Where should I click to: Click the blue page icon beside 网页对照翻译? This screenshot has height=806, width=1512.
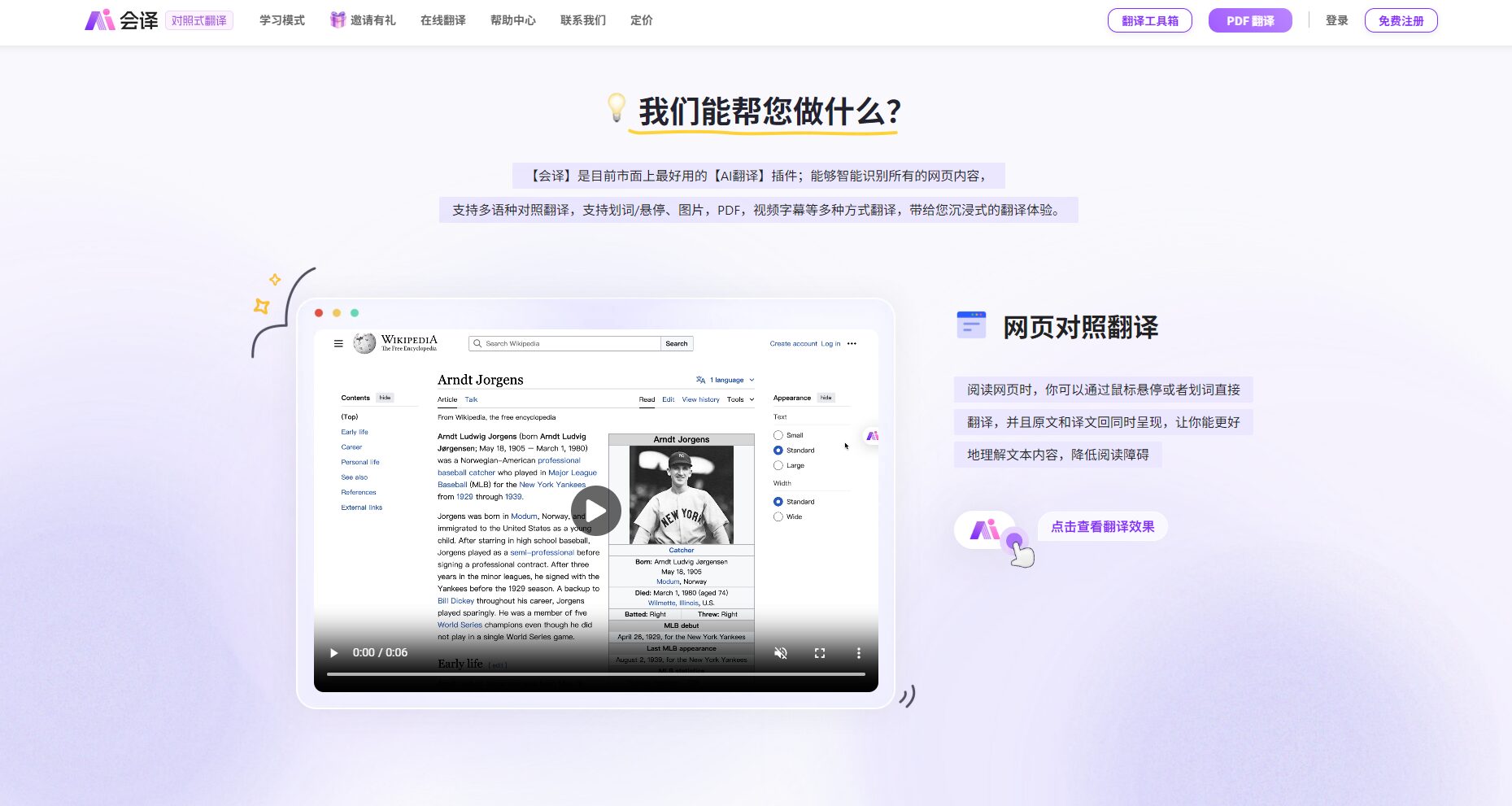(x=970, y=325)
